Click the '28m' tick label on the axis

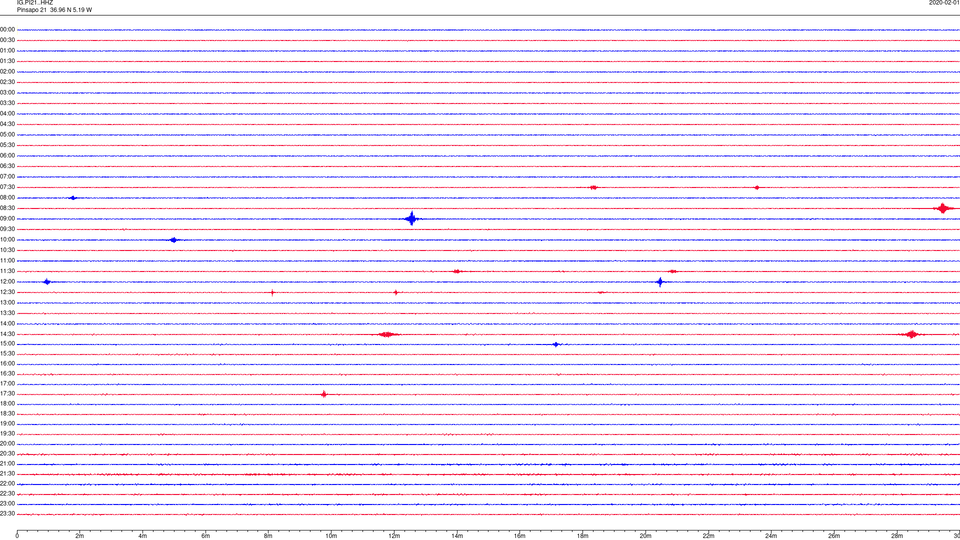pos(897,536)
